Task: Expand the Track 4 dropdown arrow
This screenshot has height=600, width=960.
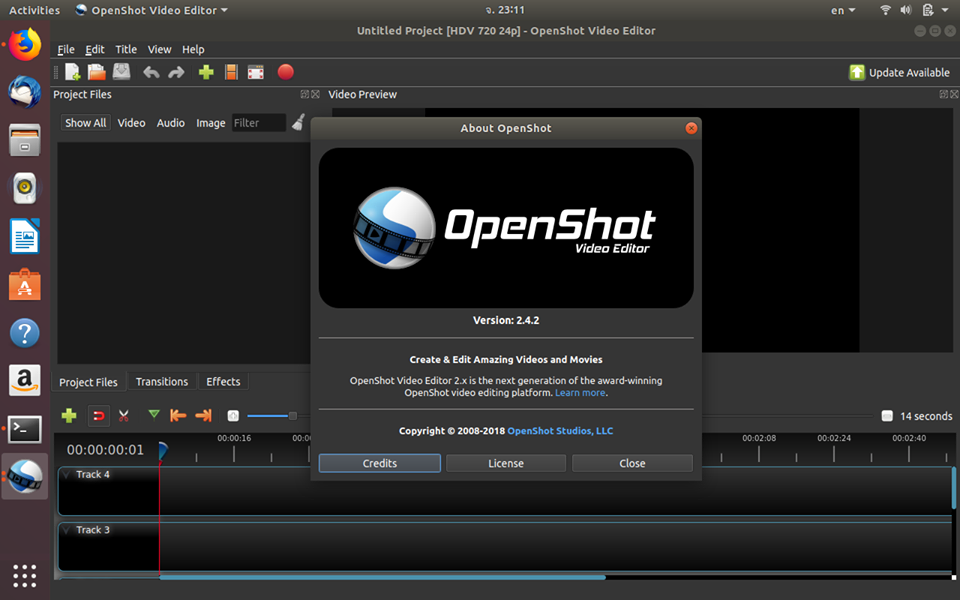Action: 66,474
